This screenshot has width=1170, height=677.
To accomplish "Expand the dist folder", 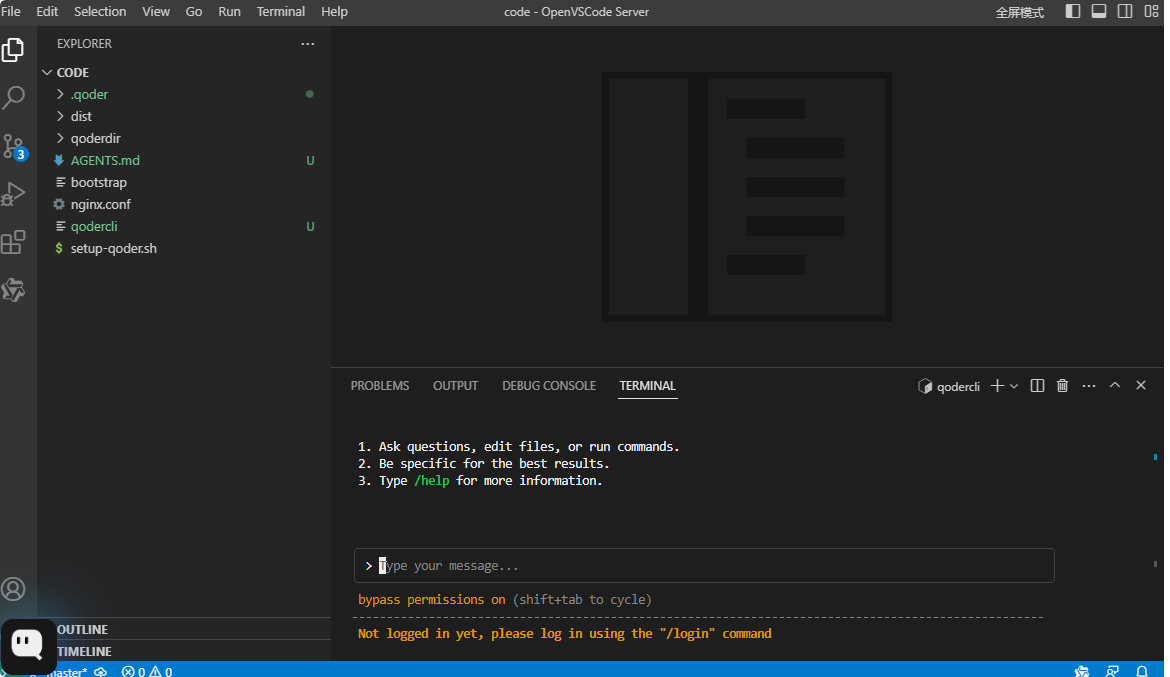I will (81, 116).
